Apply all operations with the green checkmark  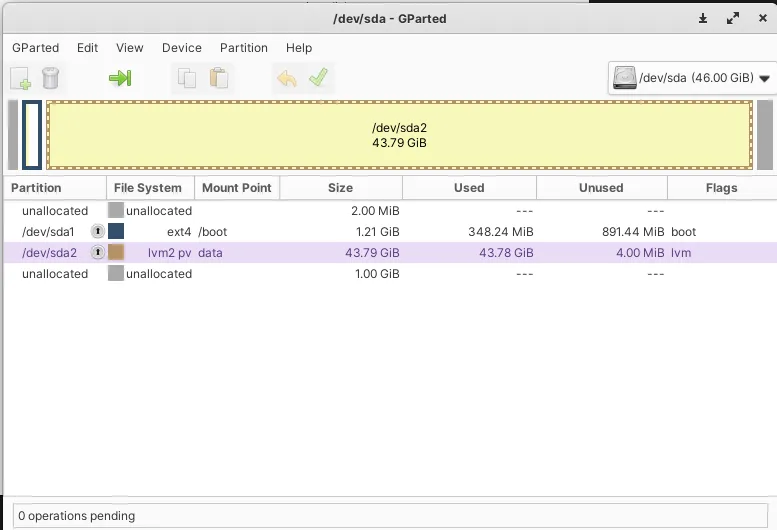(319, 78)
